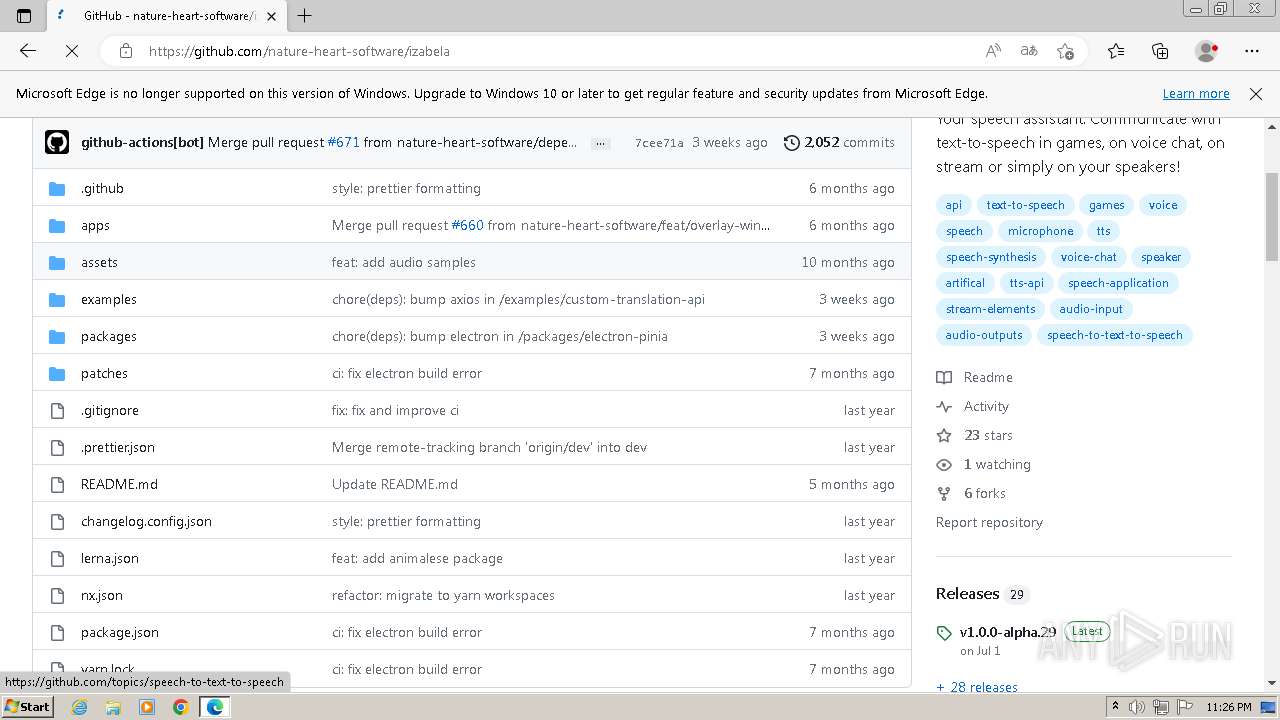Image resolution: width=1280 pixels, height=720 pixels.
Task: Open the package.json file
Action: click(120, 632)
